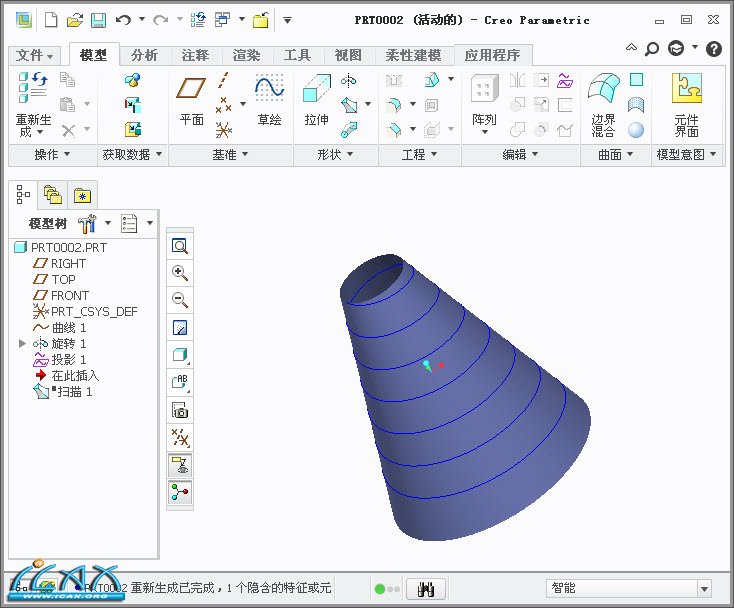
Task: Click the 阵列 (Pattern) tool icon
Action: pyautogui.click(x=484, y=92)
